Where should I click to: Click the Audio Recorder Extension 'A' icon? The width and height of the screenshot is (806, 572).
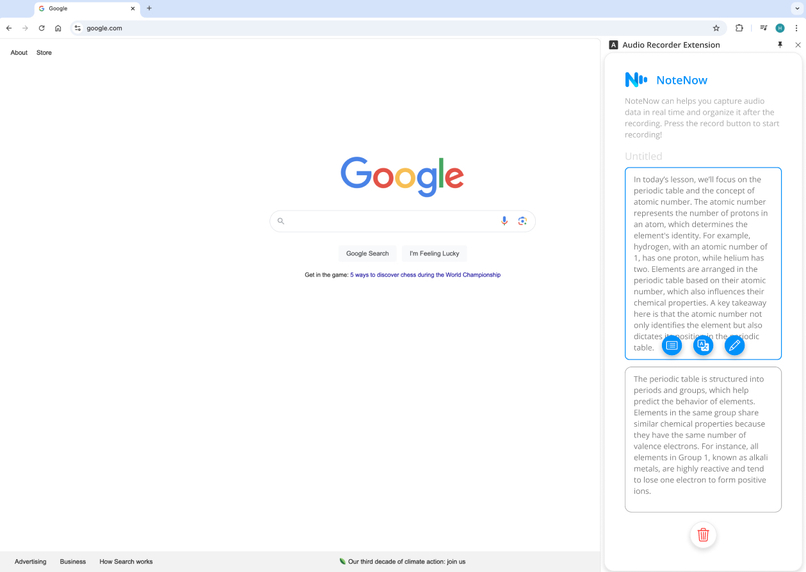(613, 45)
